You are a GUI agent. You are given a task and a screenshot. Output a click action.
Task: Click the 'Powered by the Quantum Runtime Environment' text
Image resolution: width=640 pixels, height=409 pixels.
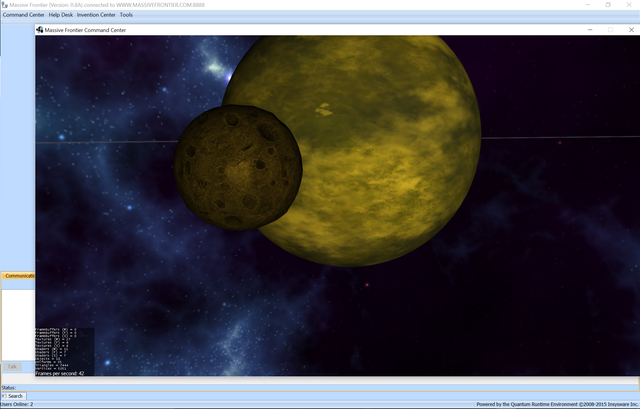[557, 404]
